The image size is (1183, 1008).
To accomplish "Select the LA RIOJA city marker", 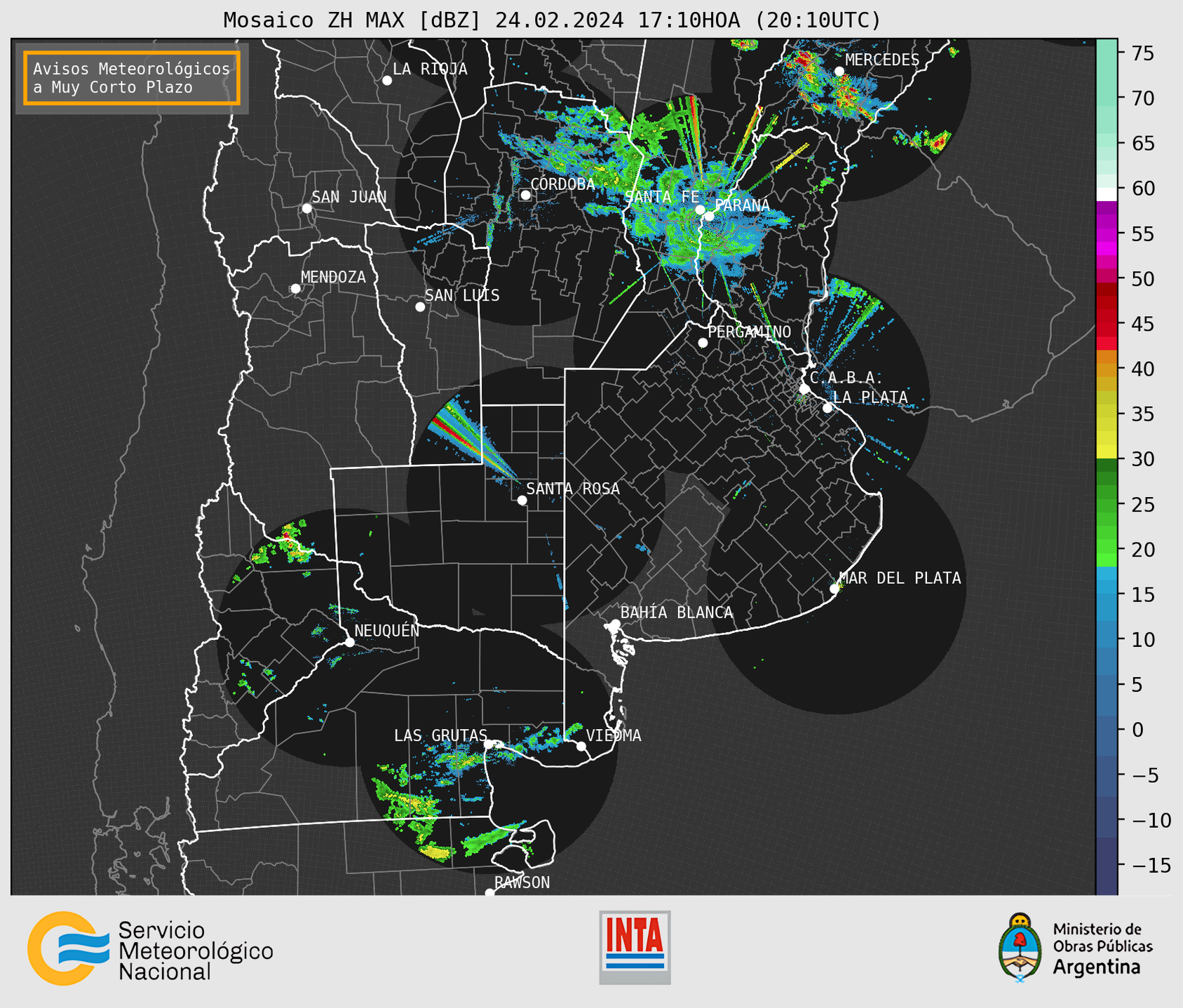I will [387, 81].
